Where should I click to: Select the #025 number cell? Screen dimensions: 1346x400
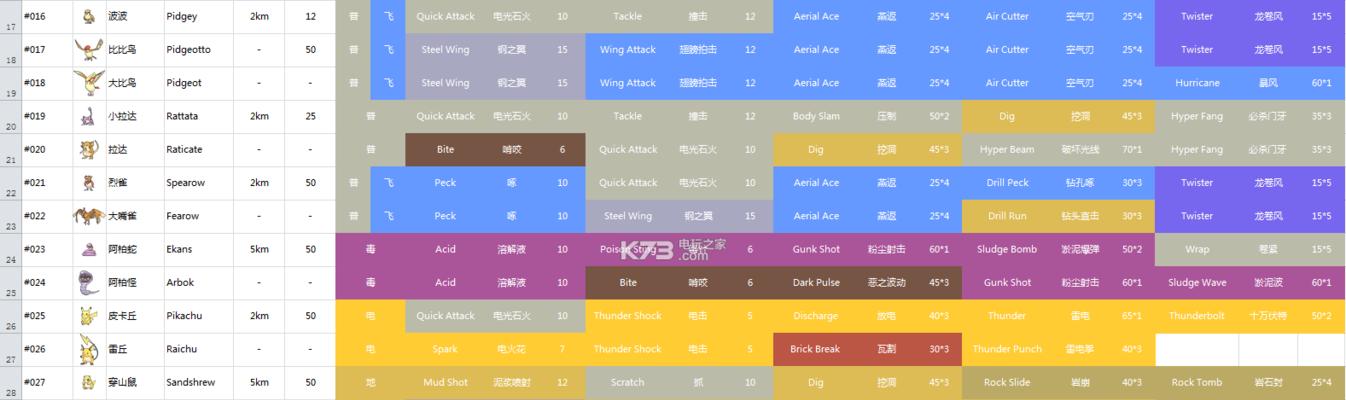(x=47, y=316)
